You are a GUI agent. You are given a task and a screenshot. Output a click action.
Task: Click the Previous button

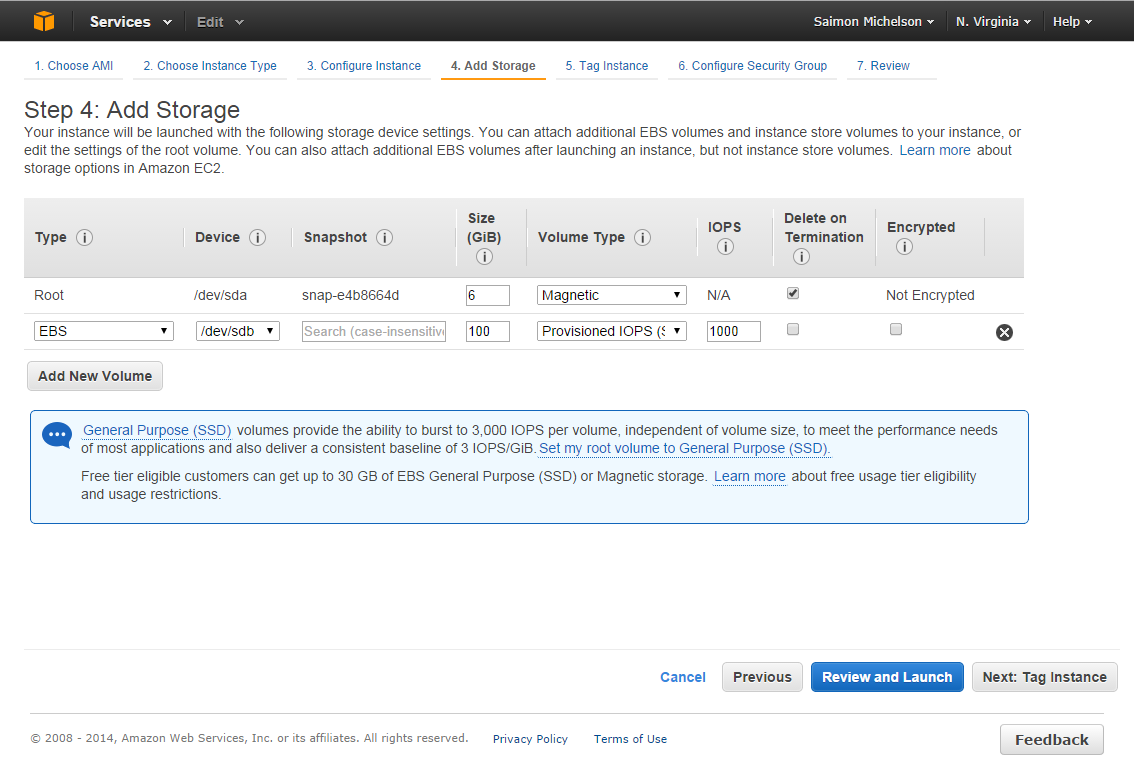(x=762, y=677)
